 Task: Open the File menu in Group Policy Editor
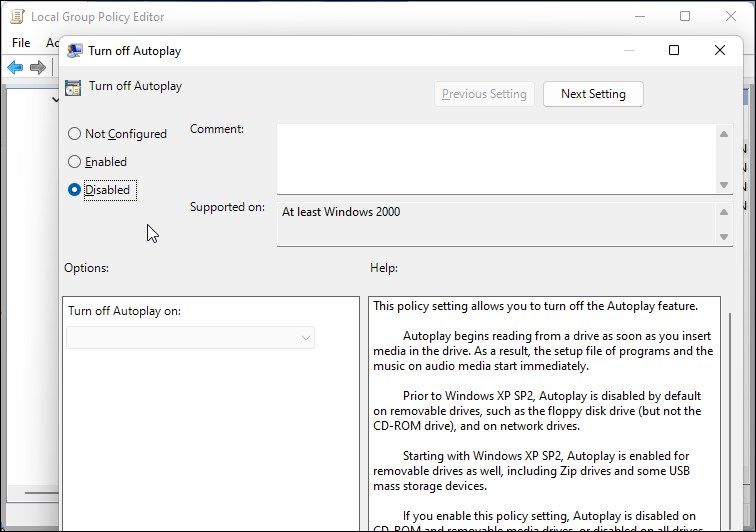point(21,43)
